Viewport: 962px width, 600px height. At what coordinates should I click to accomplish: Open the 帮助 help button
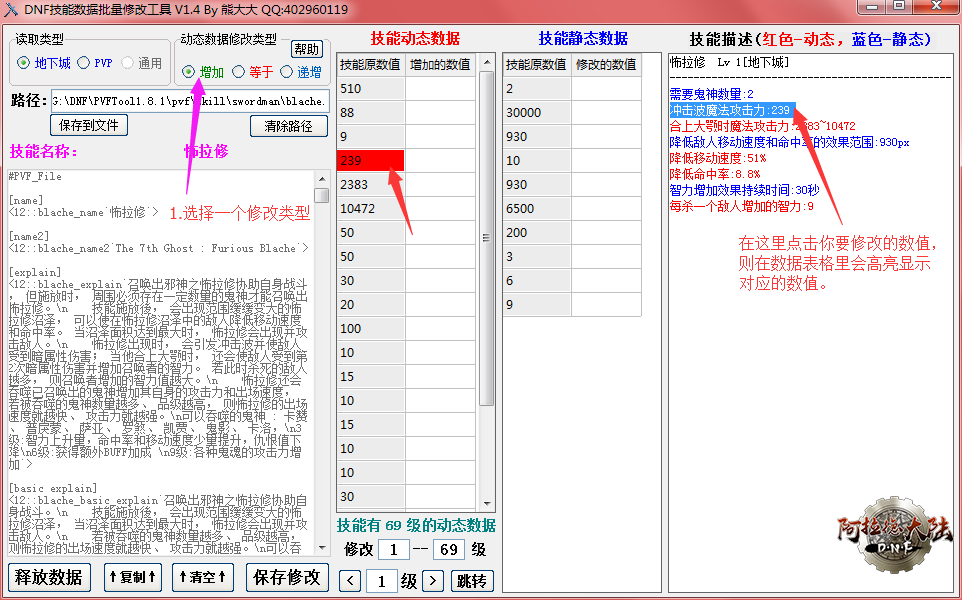[x=307, y=49]
